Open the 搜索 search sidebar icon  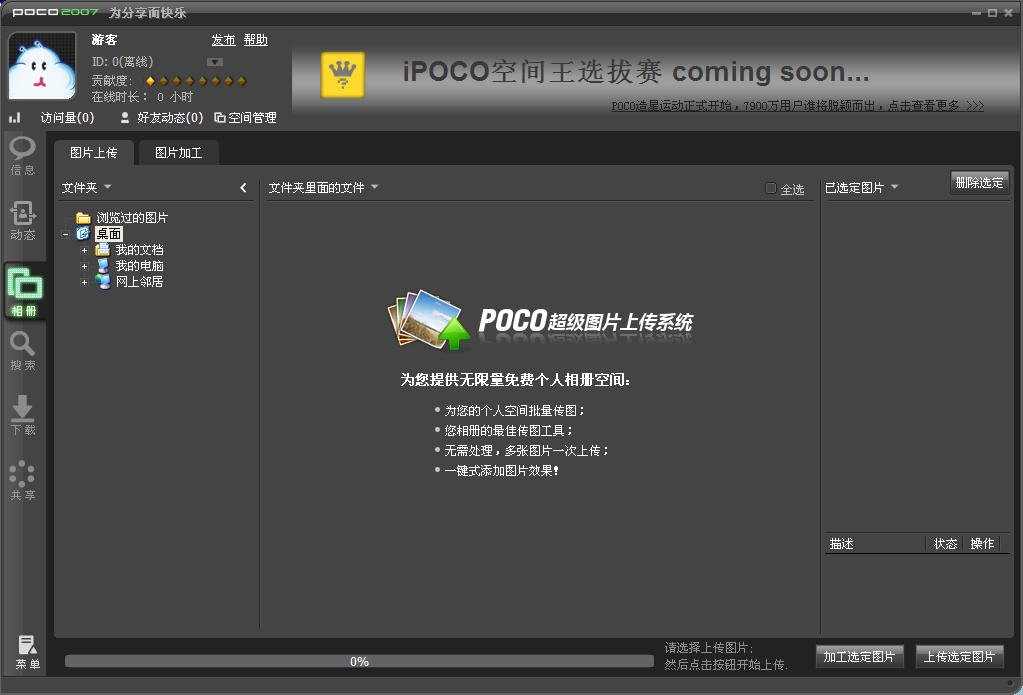23,351
